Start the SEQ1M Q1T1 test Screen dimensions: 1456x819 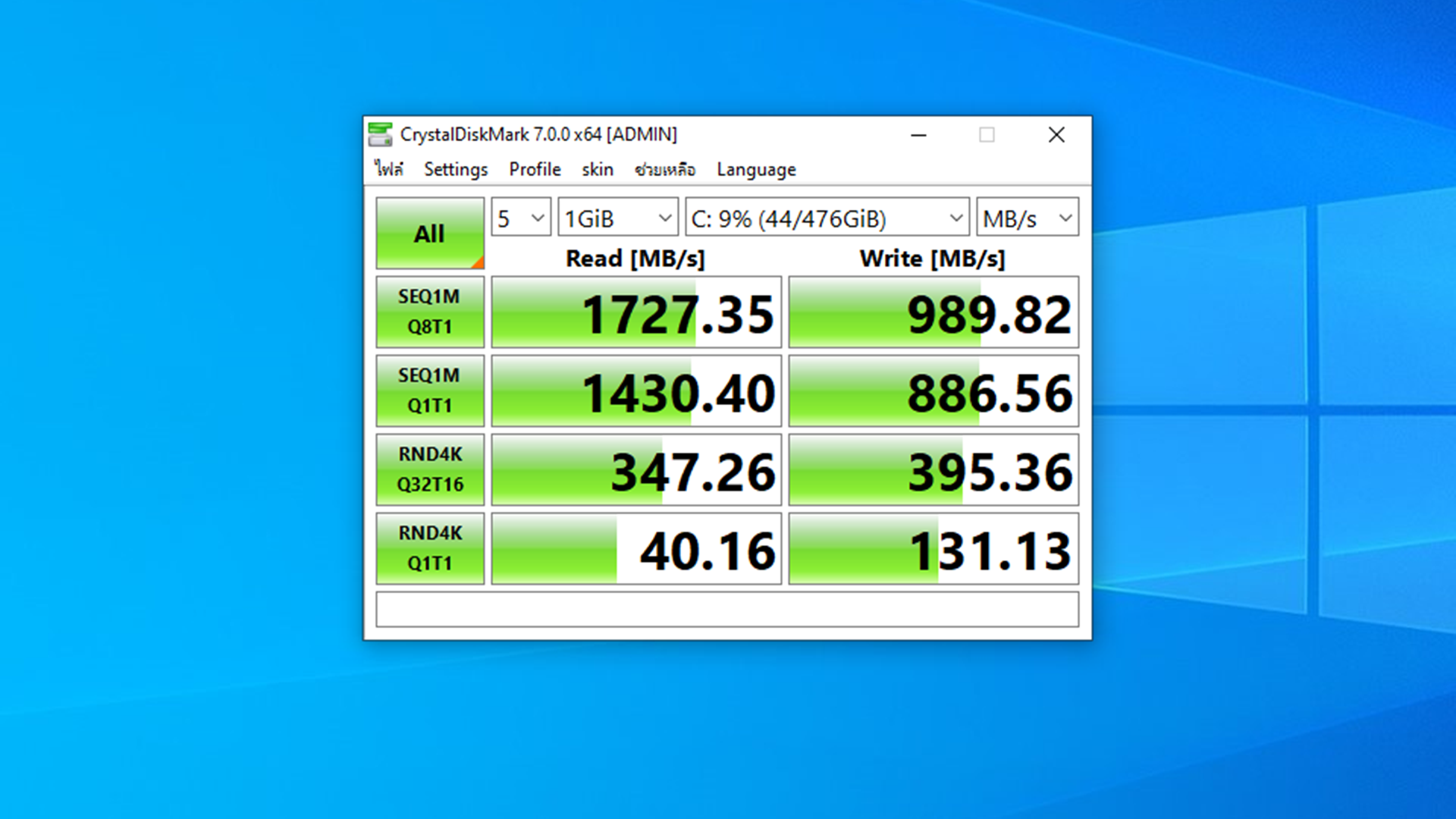click(x=430, y=391)
